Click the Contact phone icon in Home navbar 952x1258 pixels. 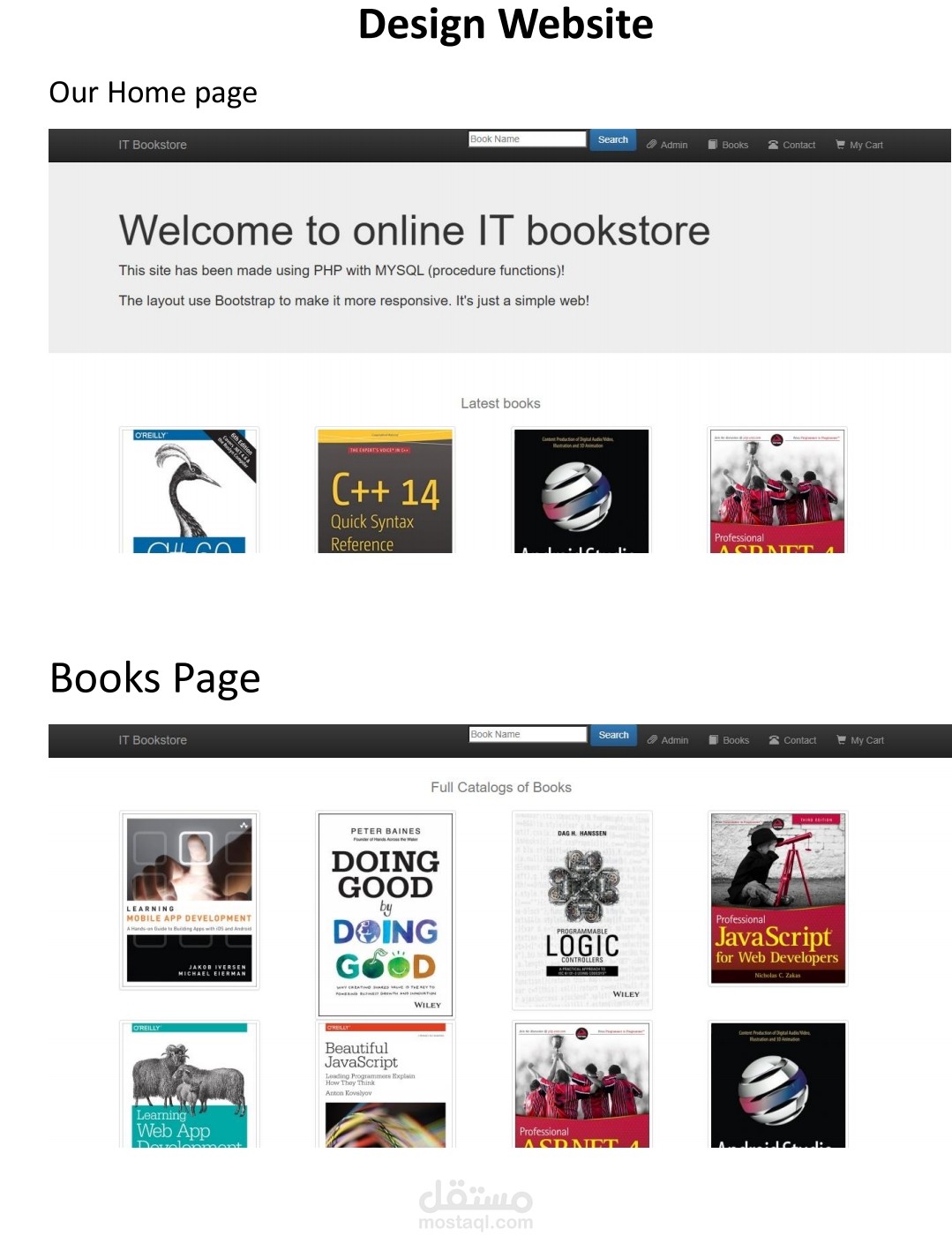click(773, 145)
